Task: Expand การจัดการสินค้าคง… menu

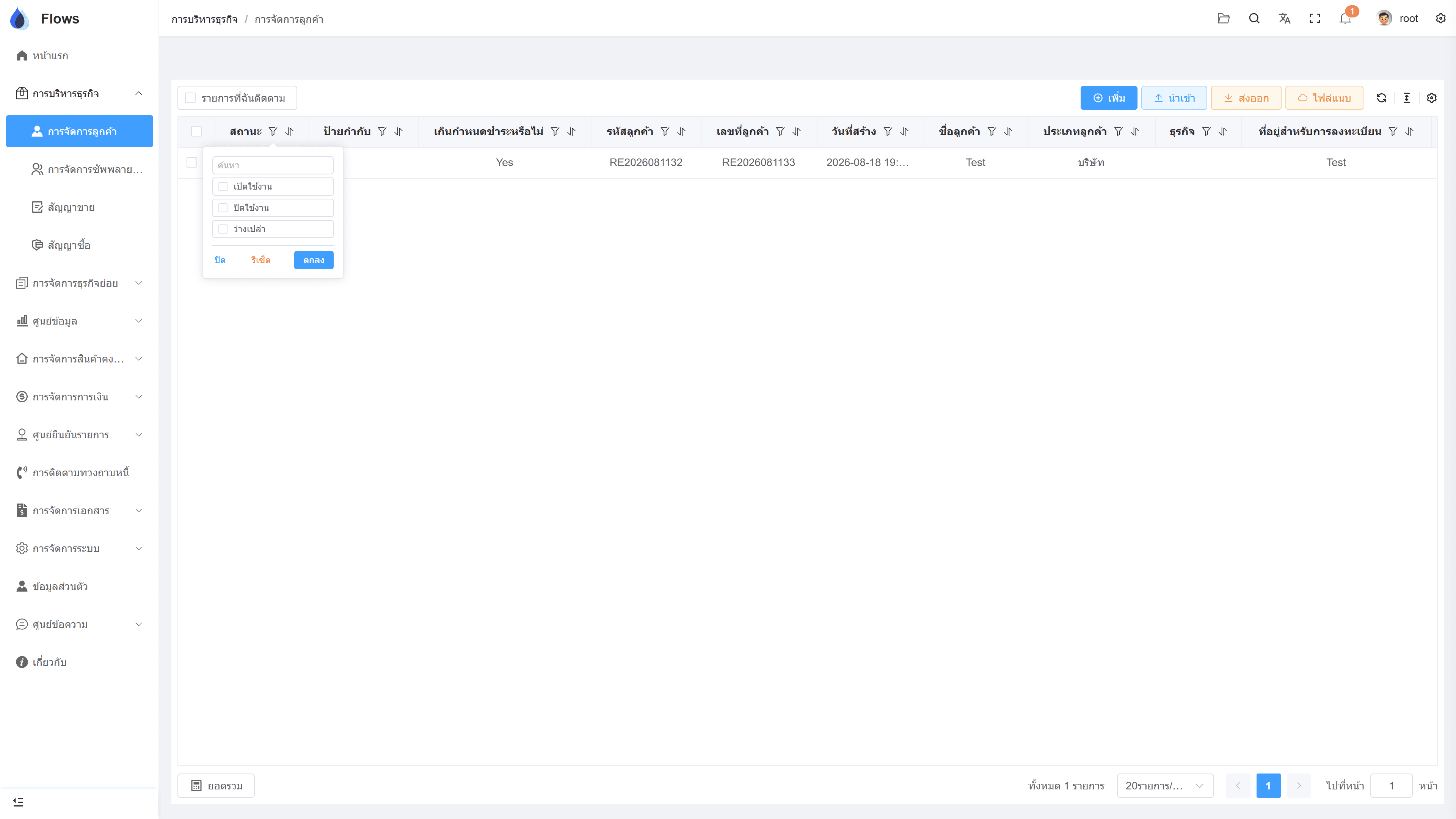Action: tap(79, 359)
